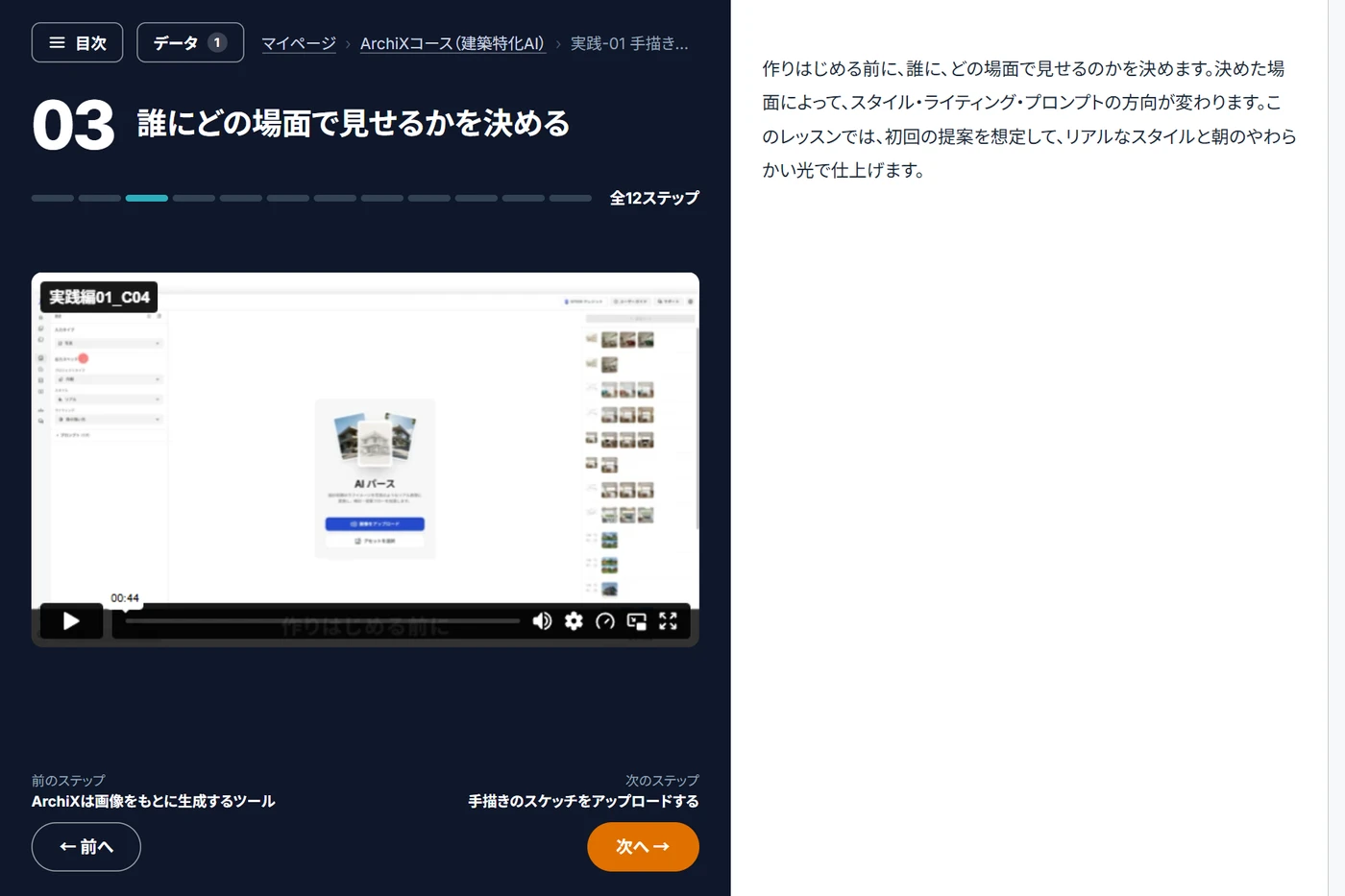Screen dimensions: 1345x896
Task: Play the lesson video
Action: 71,621
